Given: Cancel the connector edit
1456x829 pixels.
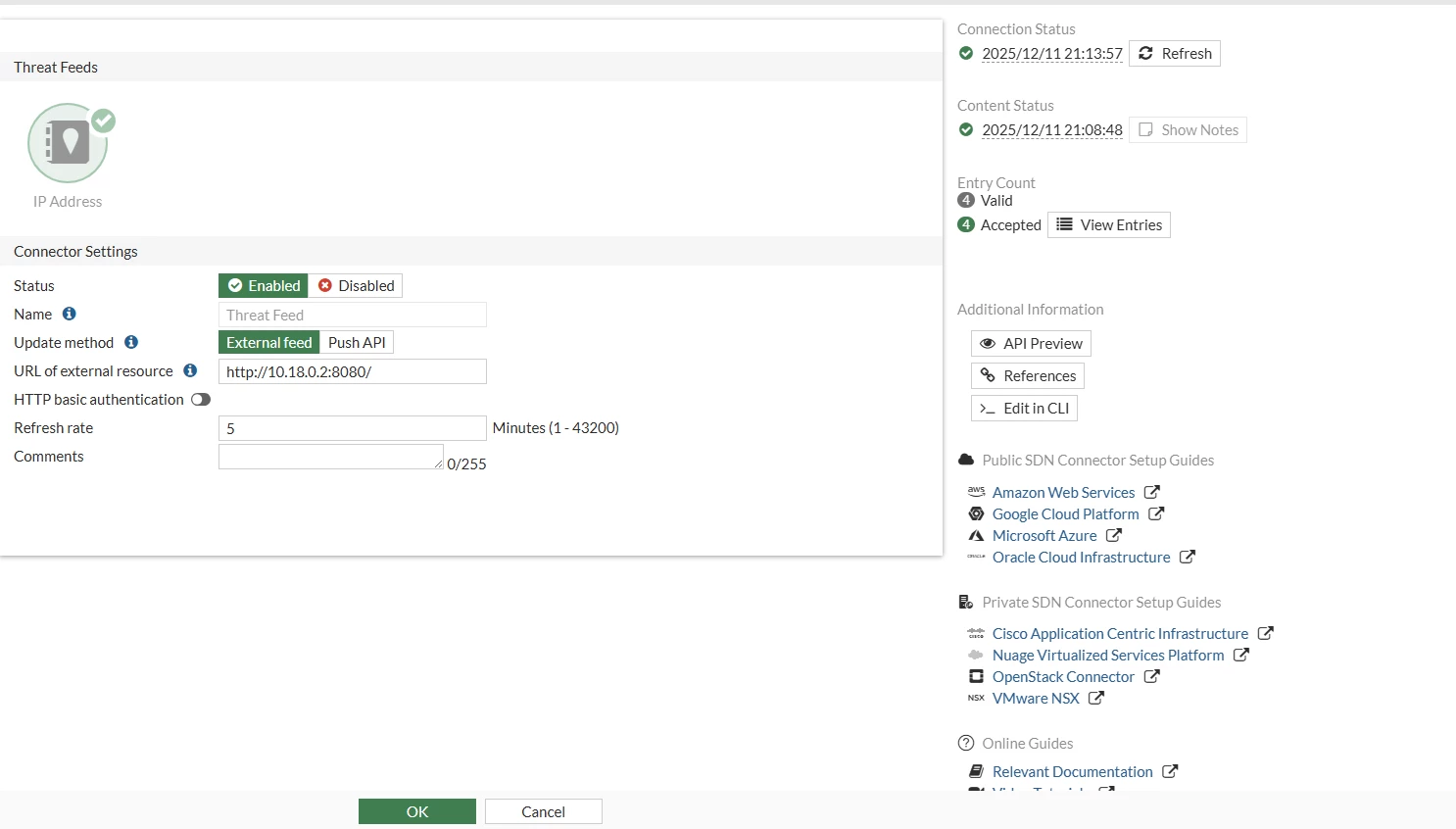Looking at the screenshot, I should (x=543, y=811).
